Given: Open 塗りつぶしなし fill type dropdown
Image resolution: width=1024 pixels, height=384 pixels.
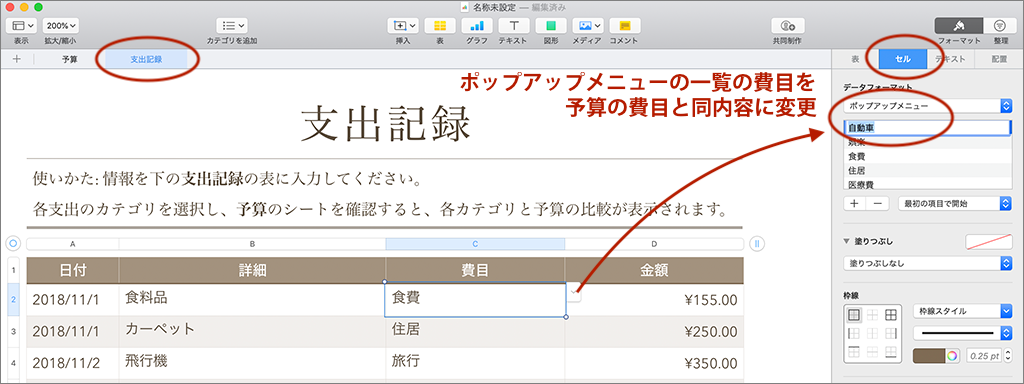Looking at the screenshot, I should (x=927, y=263).
